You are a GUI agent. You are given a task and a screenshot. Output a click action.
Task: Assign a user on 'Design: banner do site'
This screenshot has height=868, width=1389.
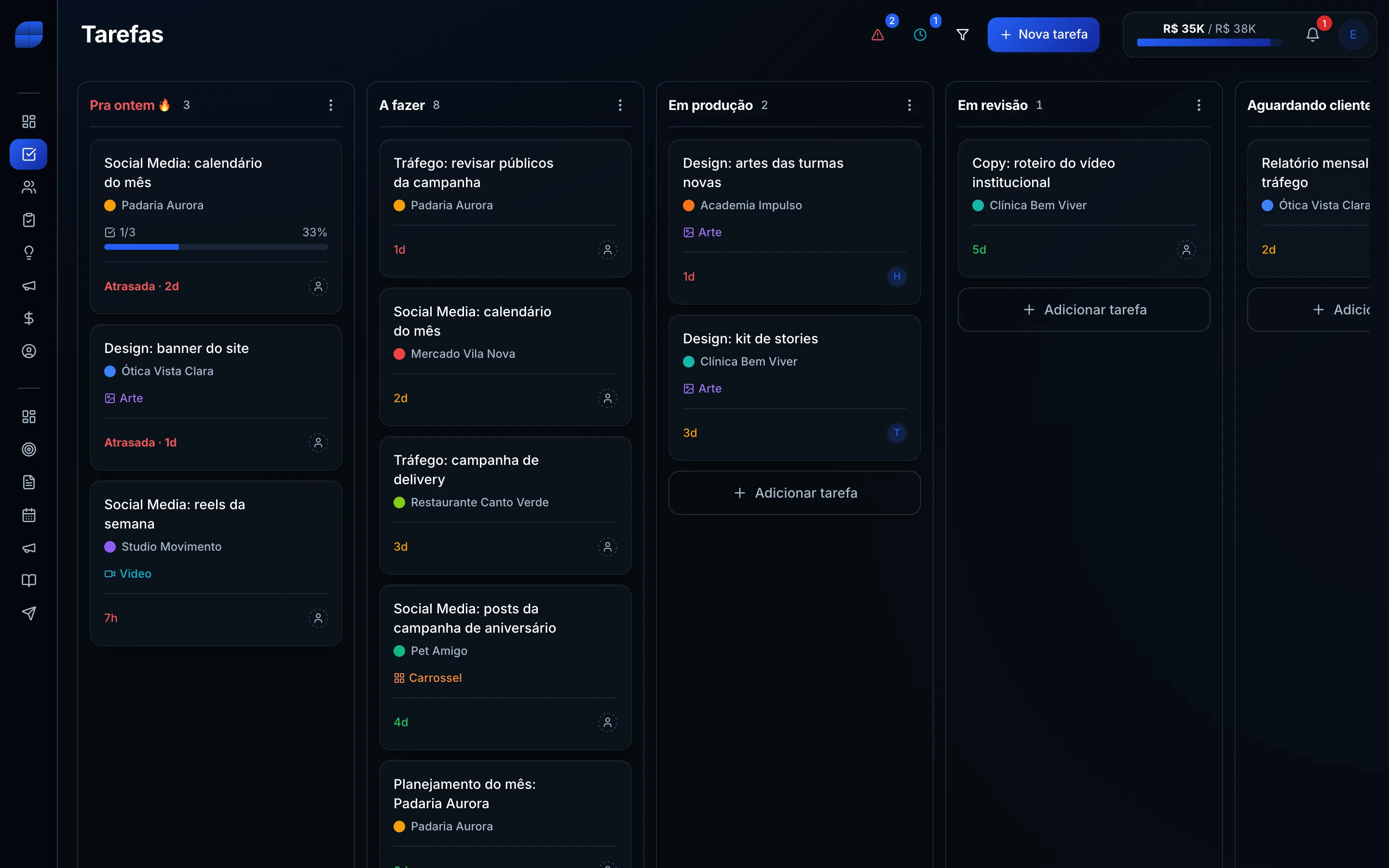pyautogui.click(x=318, y=443)
